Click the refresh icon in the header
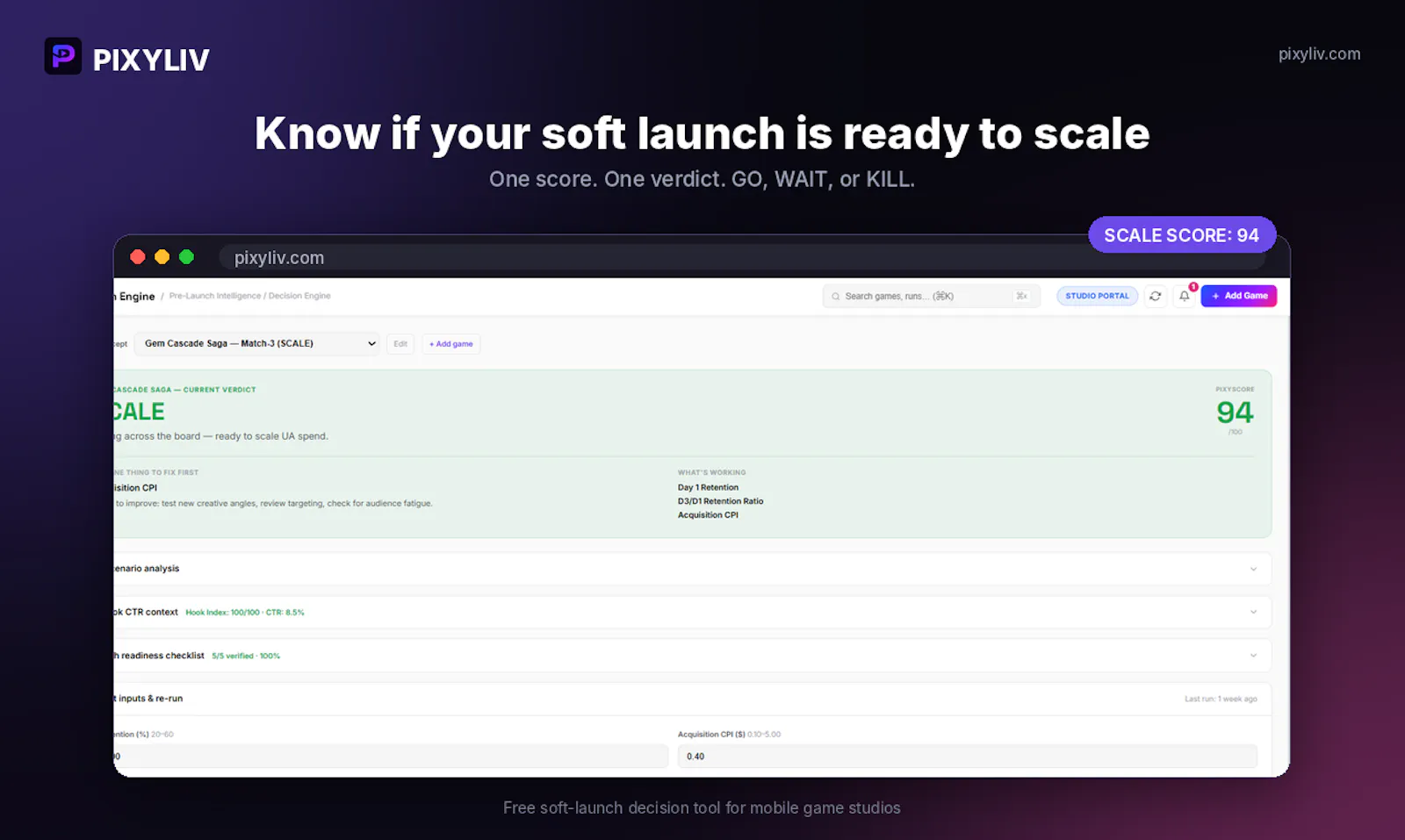Viewport: 1405px width, 840px height. pos(1156,296)
